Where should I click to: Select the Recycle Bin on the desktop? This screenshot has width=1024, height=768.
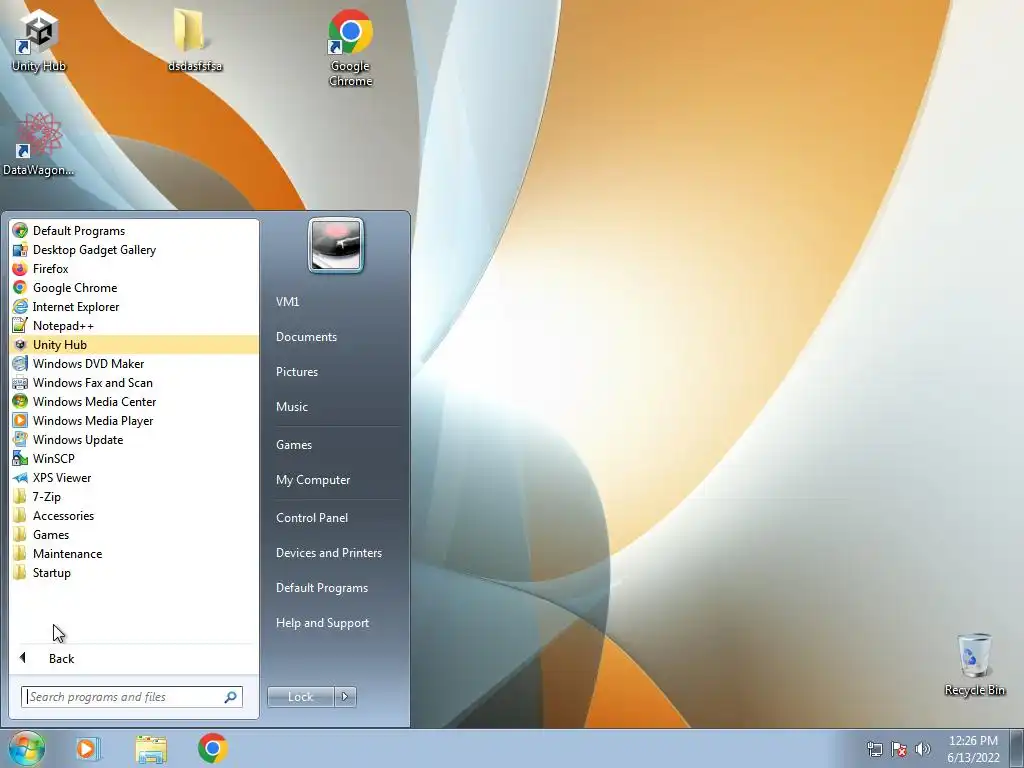[x=974, y=664]
